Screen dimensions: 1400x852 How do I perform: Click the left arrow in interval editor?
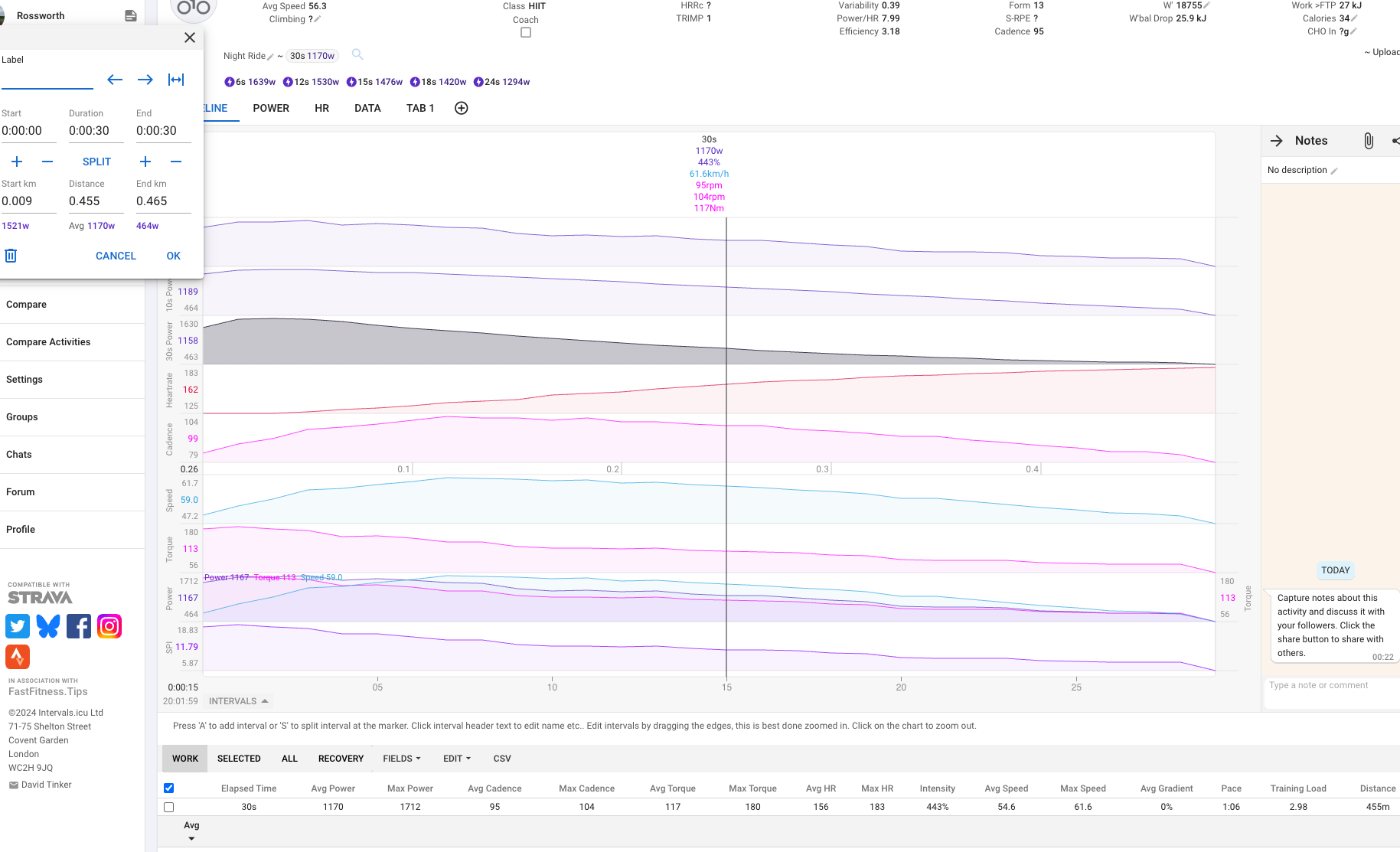pyautogui.click(x=115, y=80)
